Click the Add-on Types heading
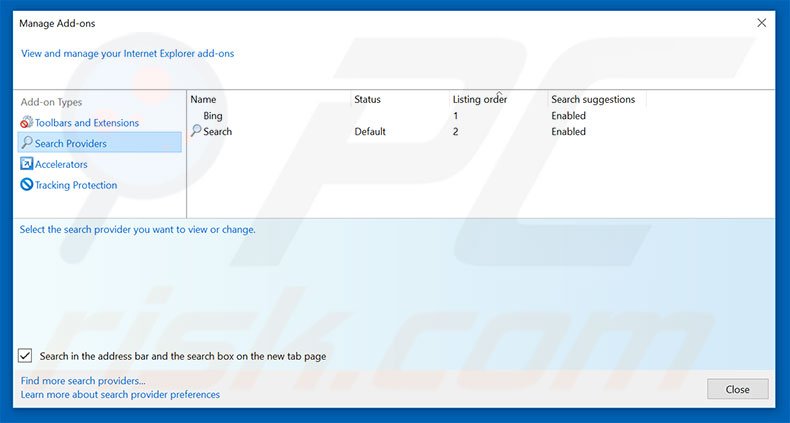The height and width of the screenshot is (423, 790). pos(51,102)
